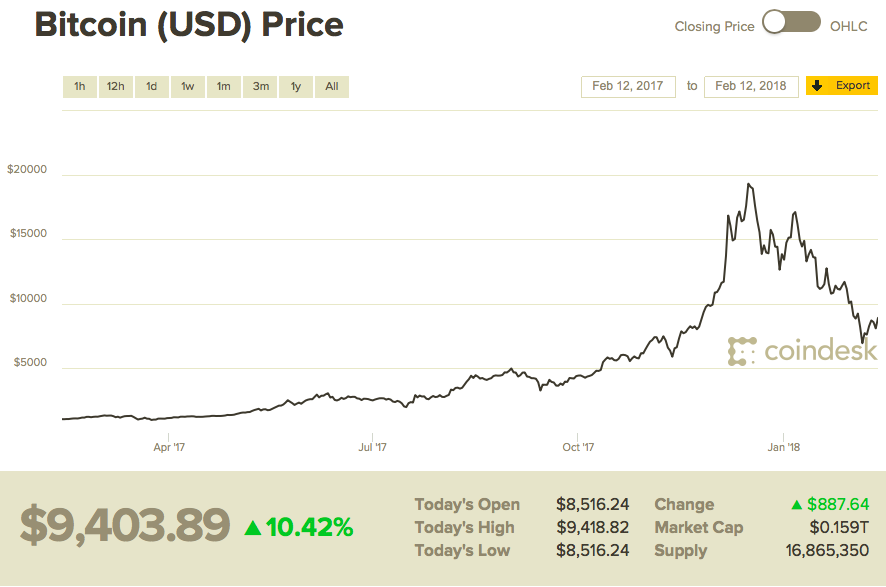Click the Closing Price label
886x587 pixels.
click(714, 27)
